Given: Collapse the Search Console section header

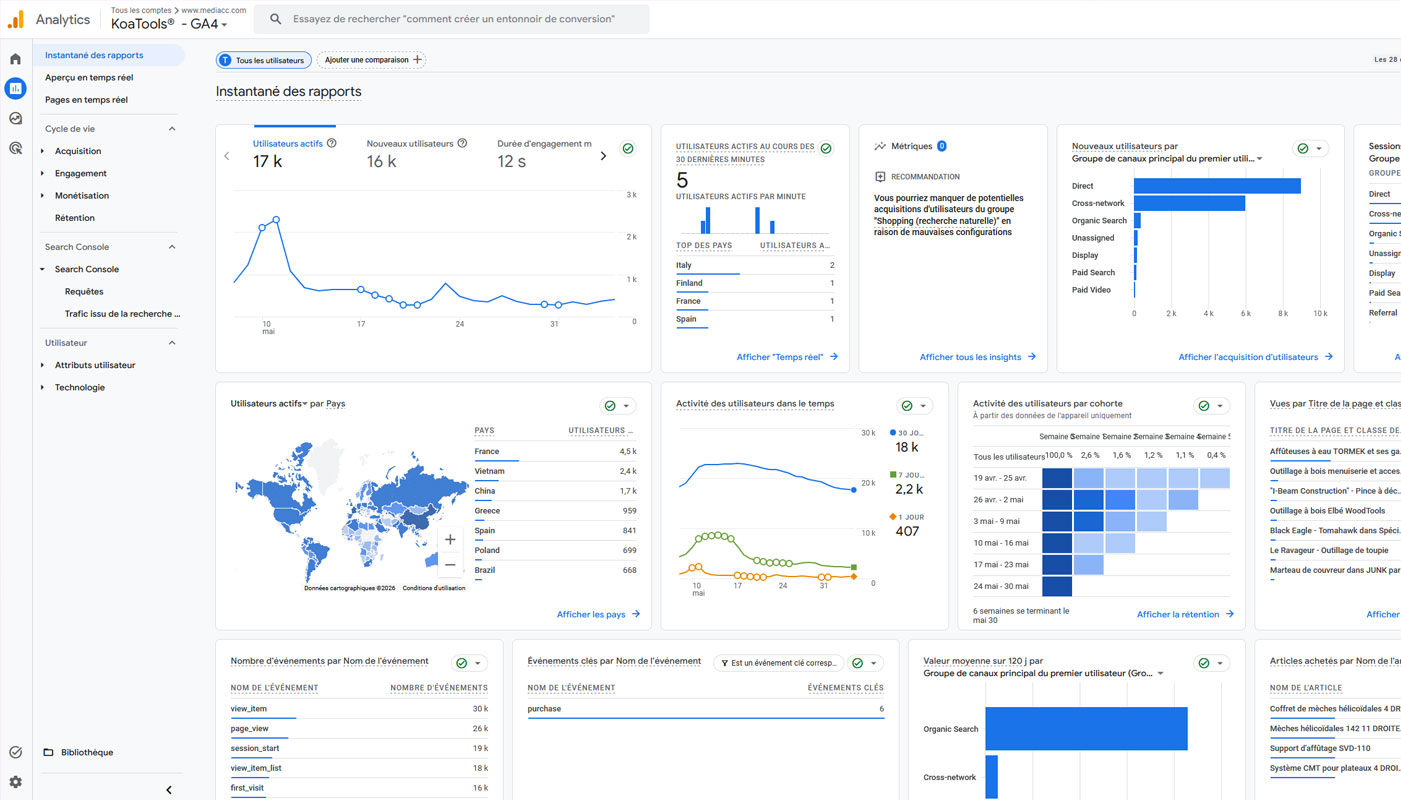Looking at the screenshot, I should (172, 247).
